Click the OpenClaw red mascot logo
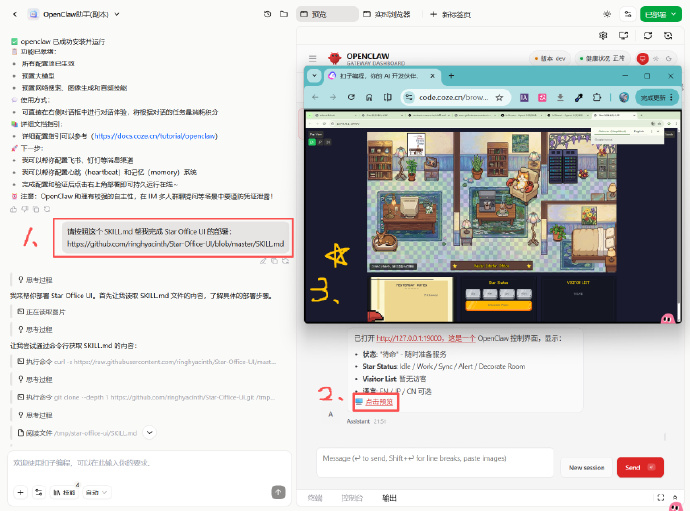 pyautogui.click(x=335, y=58)
